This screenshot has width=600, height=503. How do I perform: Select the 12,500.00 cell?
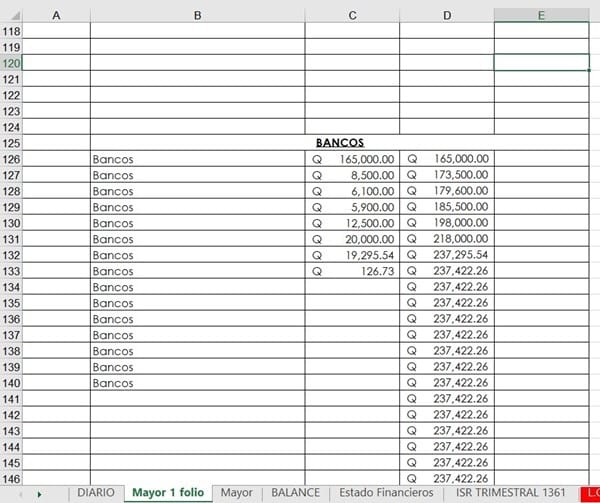352,223
